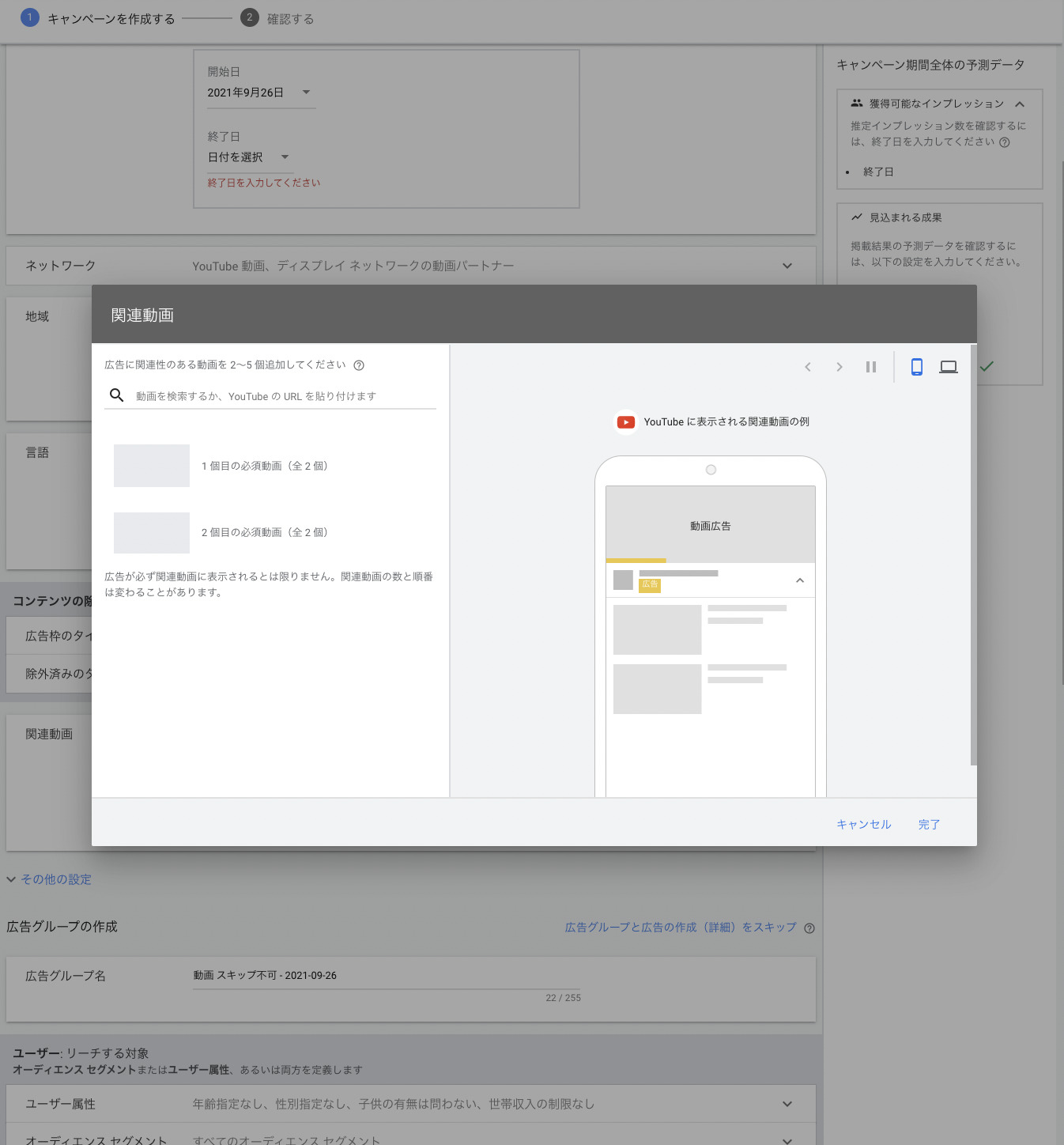Pause the related video preview animation

(871, 367)
